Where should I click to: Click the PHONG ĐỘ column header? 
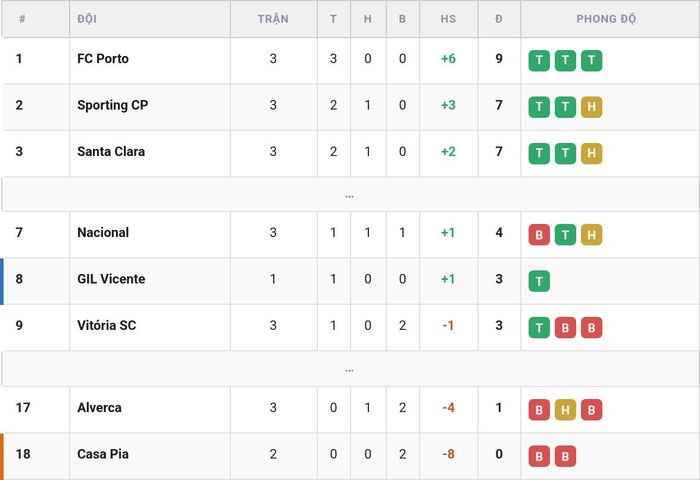point(606,19)
